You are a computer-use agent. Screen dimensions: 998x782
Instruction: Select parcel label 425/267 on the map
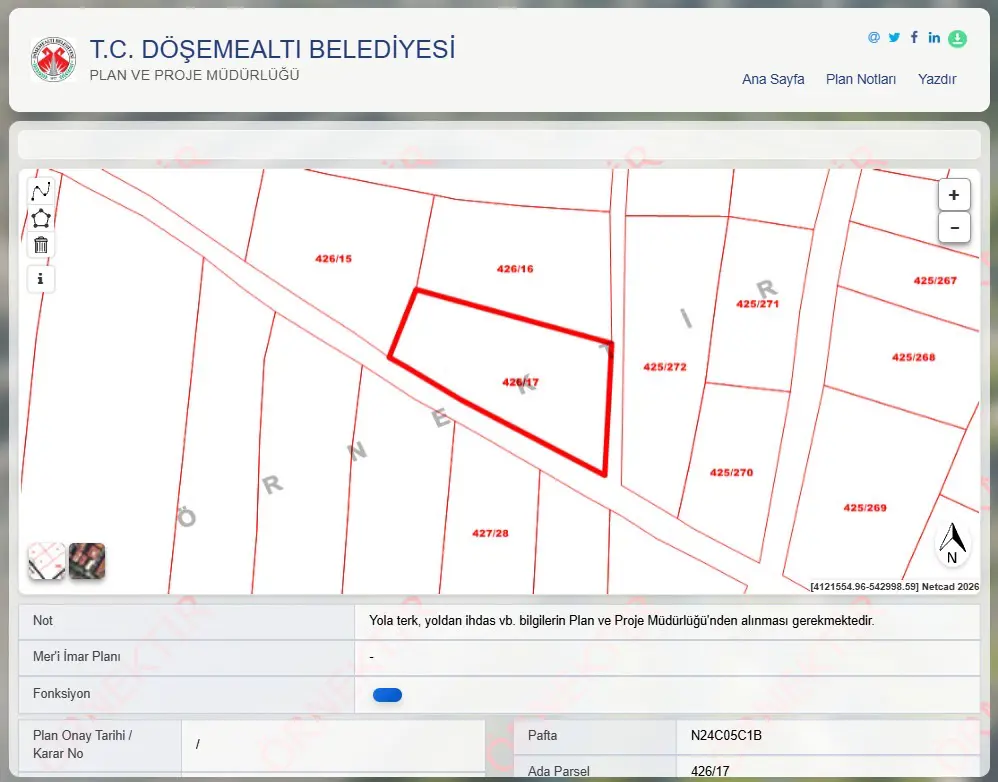(x=935, y=280)
